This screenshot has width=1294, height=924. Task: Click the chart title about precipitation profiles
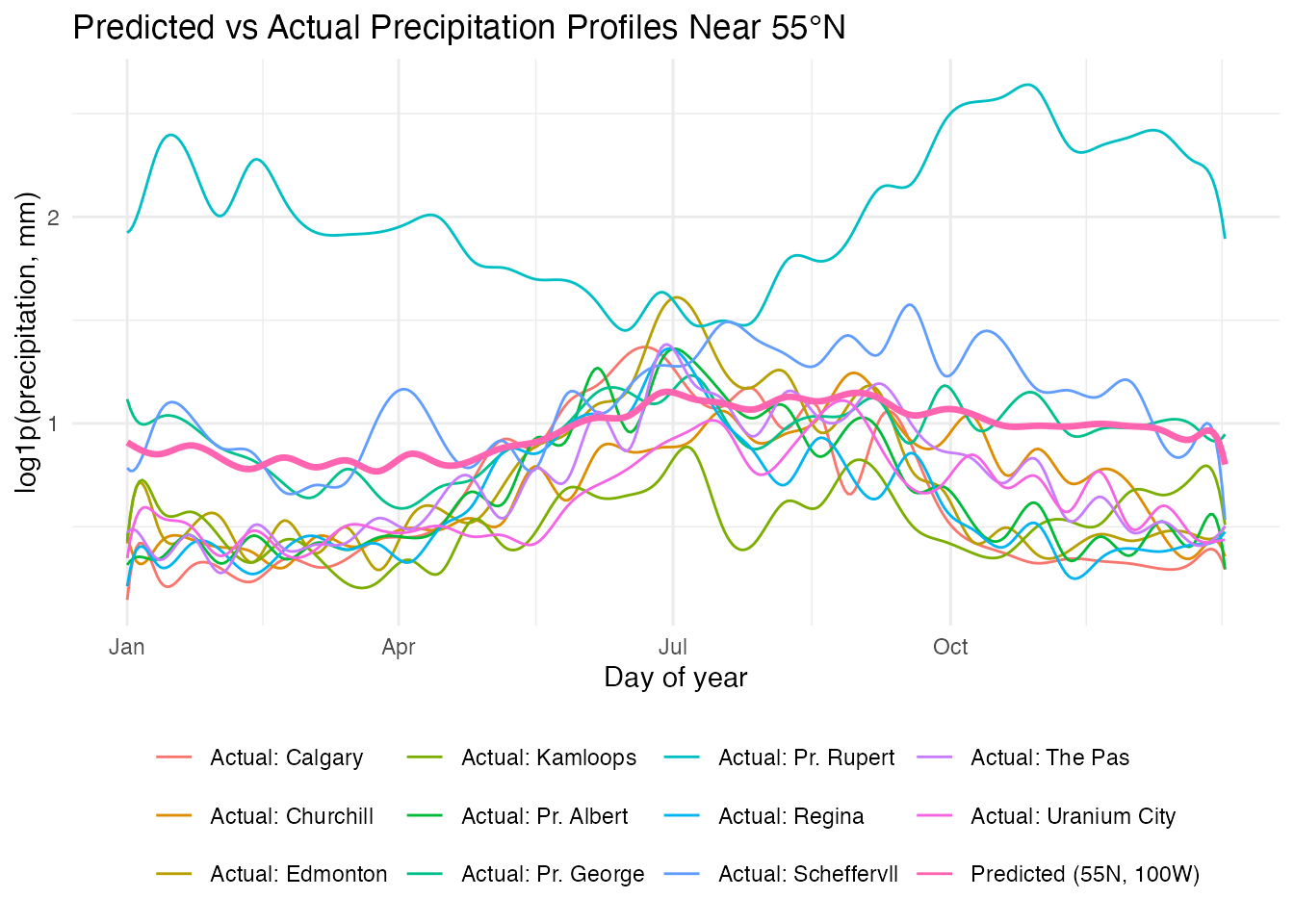click(459, 28)
